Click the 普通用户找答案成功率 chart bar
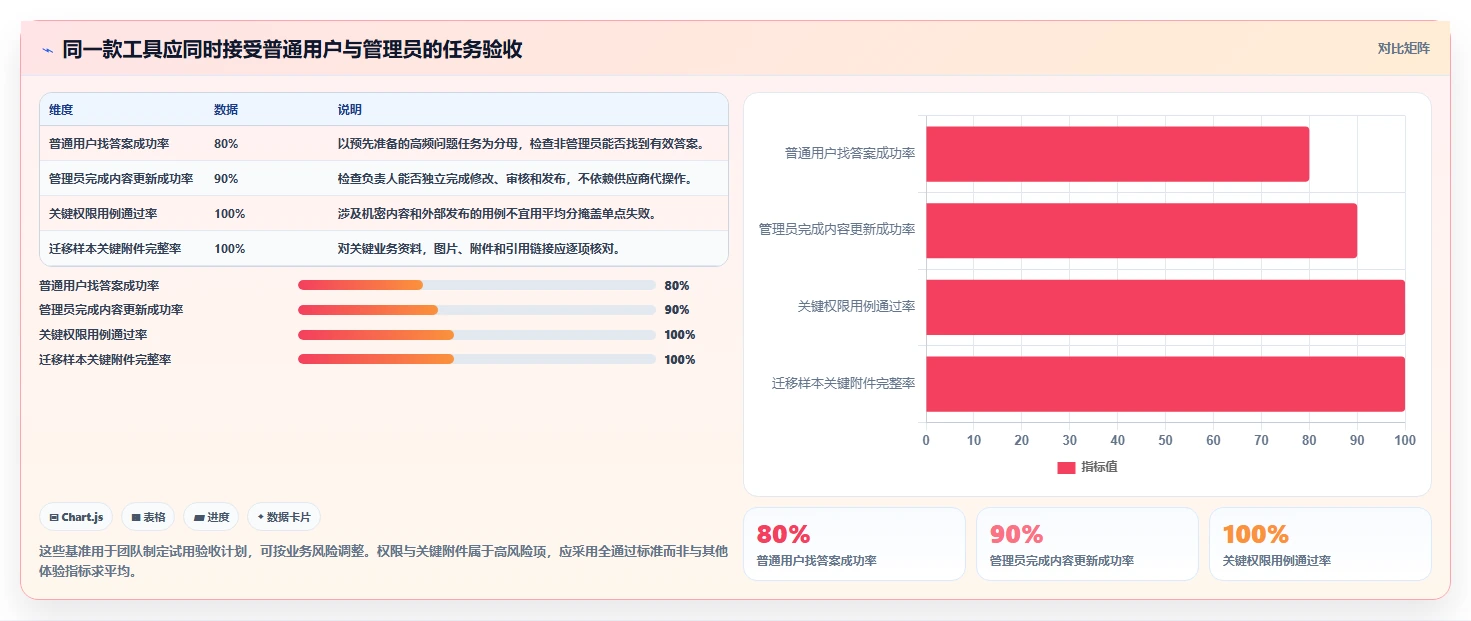1471x621 pixels. coord(1117,154)
